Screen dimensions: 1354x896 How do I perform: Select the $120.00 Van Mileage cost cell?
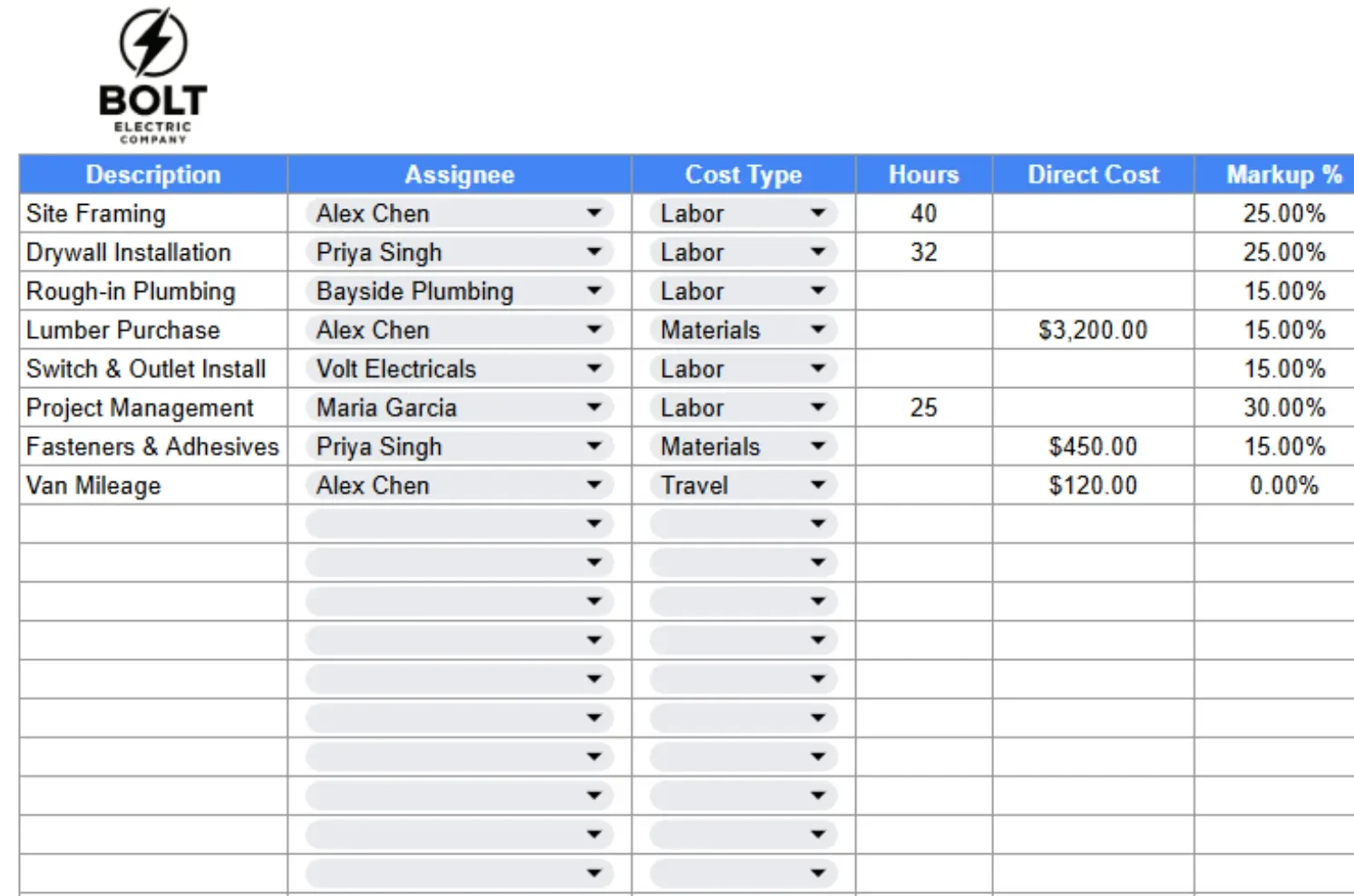pos(1093,485)
